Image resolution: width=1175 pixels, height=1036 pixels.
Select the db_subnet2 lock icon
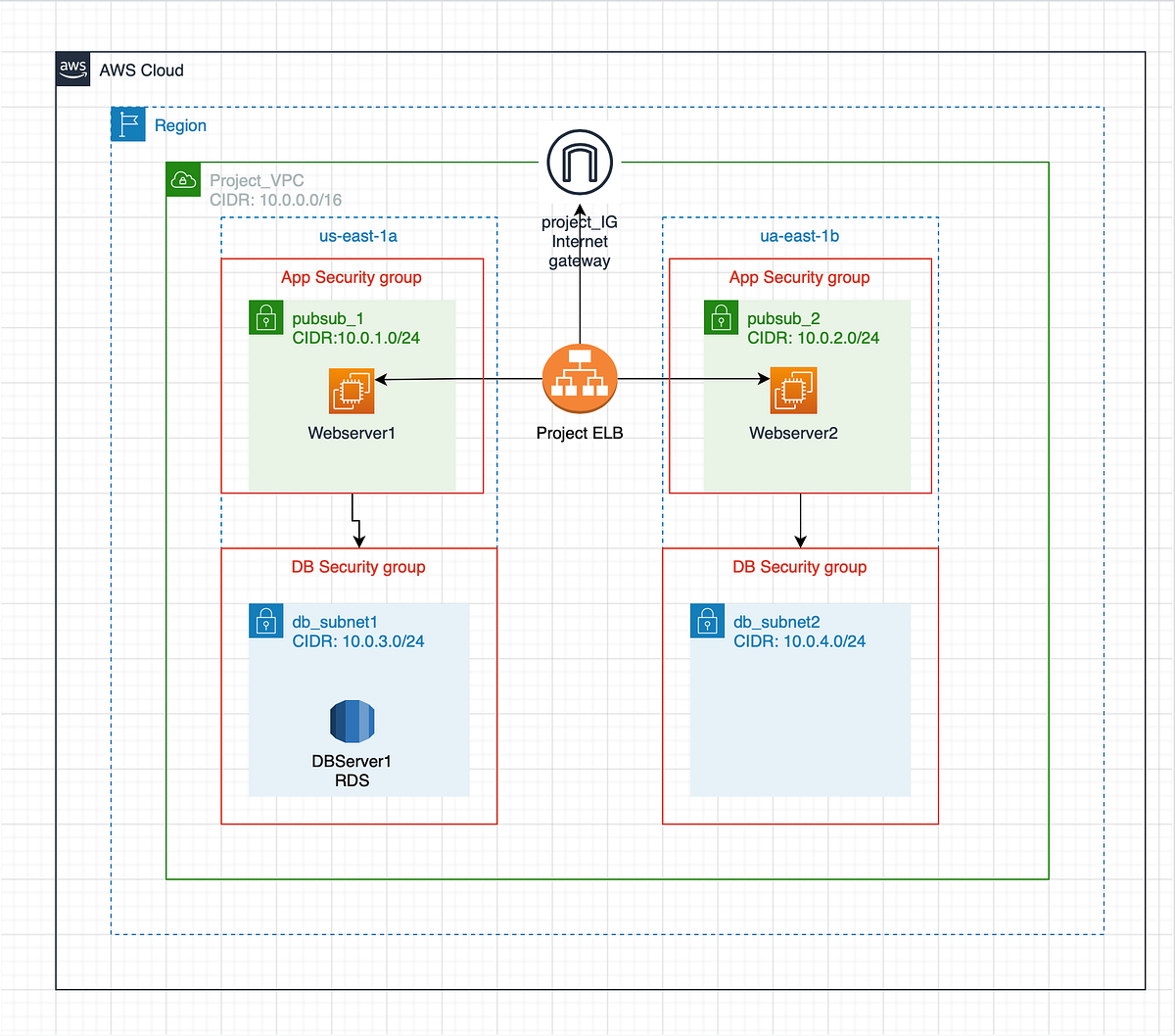click(x=707, y=621)
